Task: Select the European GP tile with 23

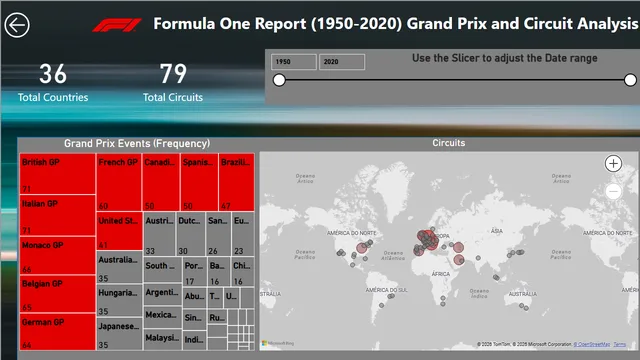Action: (243, 234)
